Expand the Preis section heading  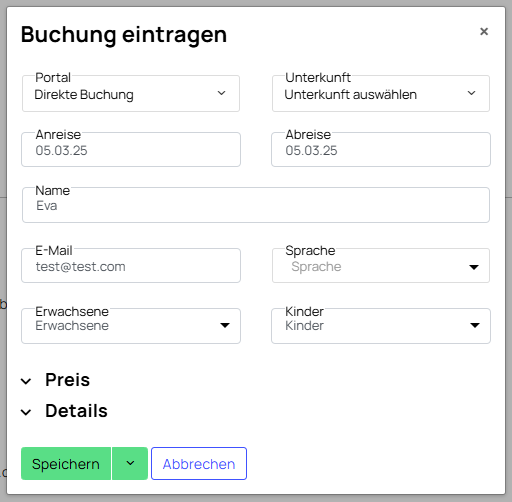[x=68, y=380]
